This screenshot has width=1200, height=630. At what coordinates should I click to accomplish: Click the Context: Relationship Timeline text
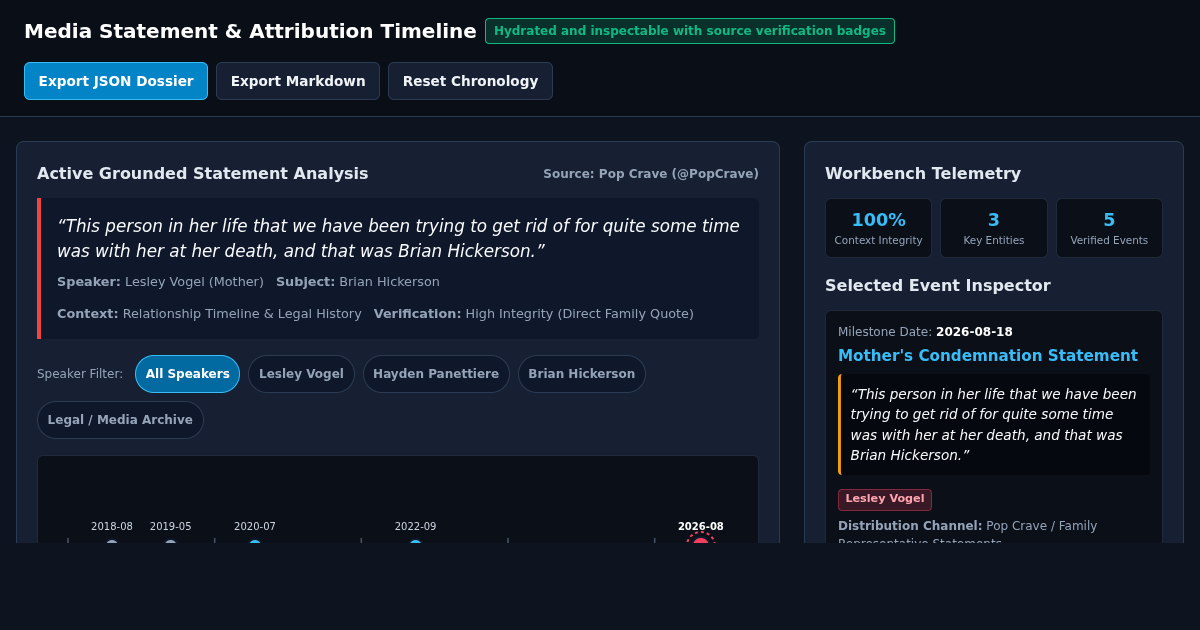[209, 314]
